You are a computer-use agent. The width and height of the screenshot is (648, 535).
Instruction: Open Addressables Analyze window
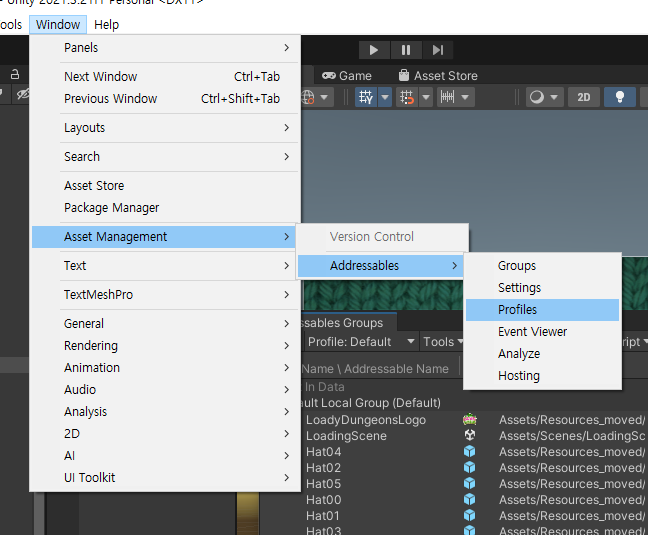(x=542, y=354)
